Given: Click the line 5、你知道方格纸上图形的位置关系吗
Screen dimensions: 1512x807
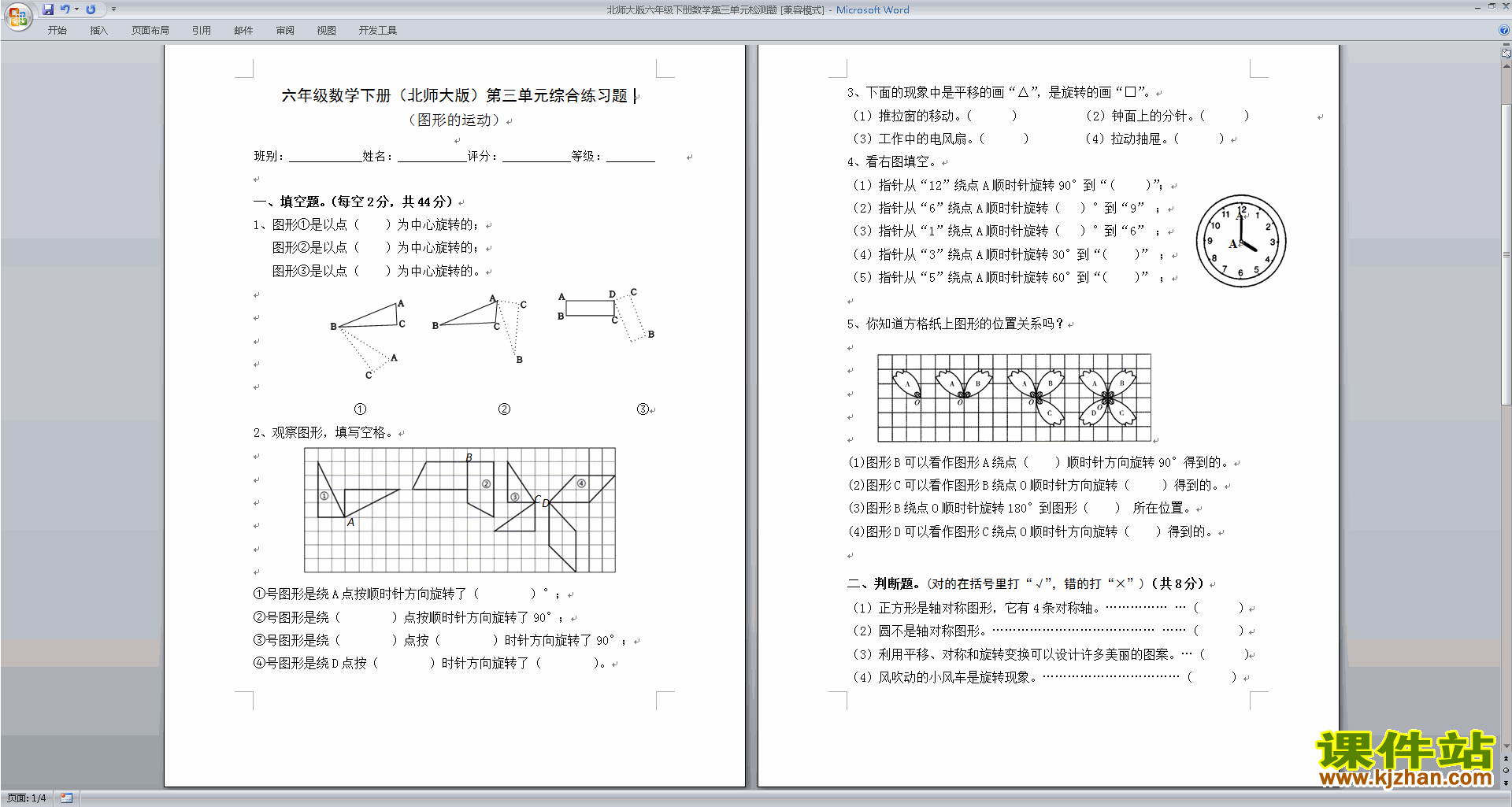Looking at the screenshot, I should click(955, 324).
